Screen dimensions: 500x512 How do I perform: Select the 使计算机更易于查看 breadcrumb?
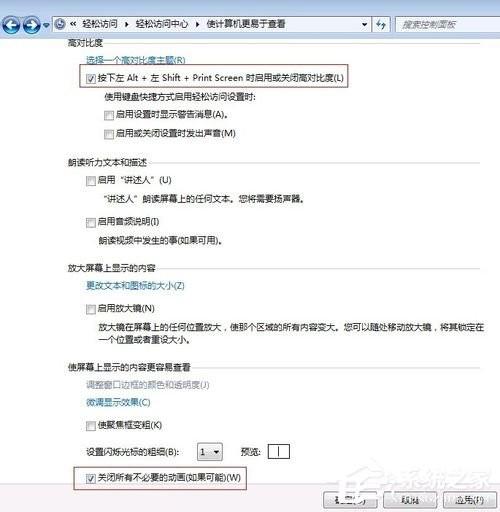click(x=246, y=24)
